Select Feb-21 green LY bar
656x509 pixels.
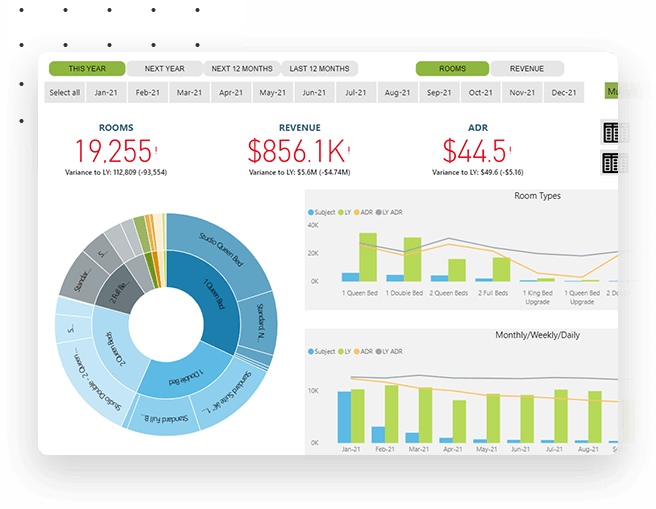(392, 414)
